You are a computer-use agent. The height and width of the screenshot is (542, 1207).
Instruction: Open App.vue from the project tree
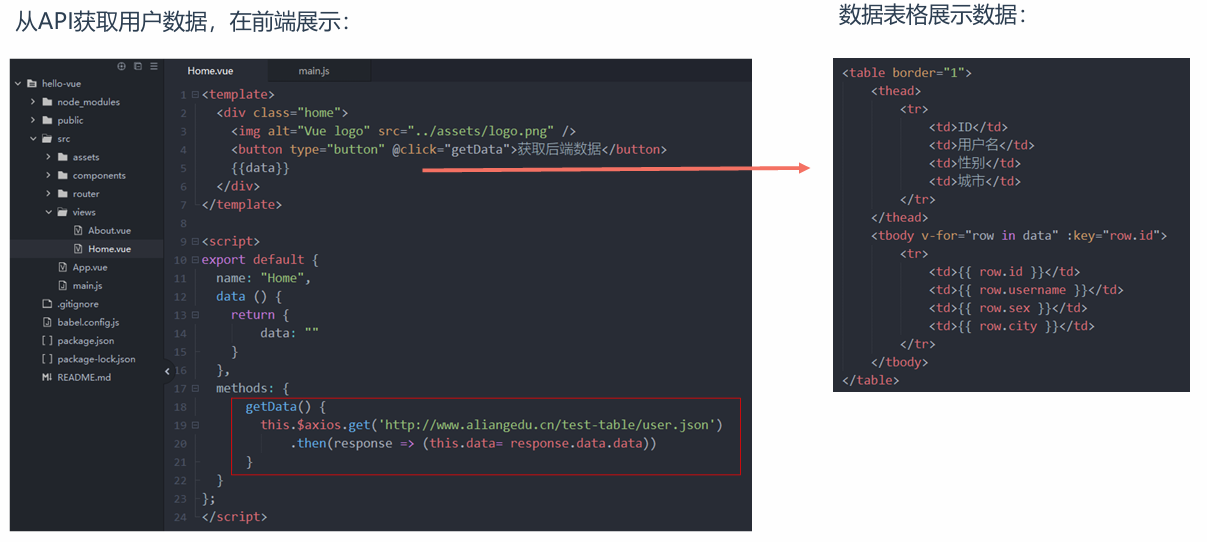[90, 267]
